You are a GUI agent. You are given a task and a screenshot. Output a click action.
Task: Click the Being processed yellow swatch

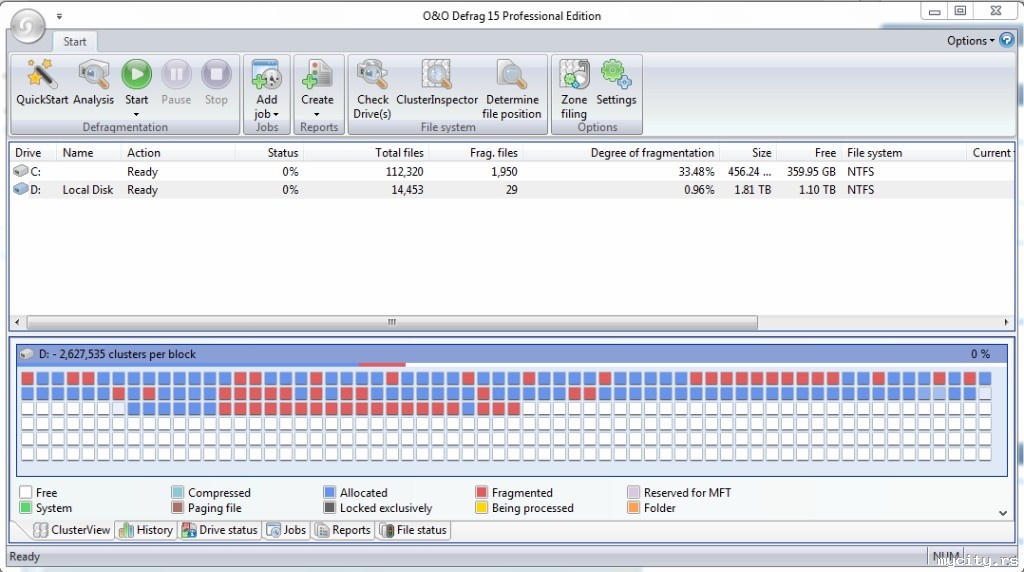coord(481,507)
